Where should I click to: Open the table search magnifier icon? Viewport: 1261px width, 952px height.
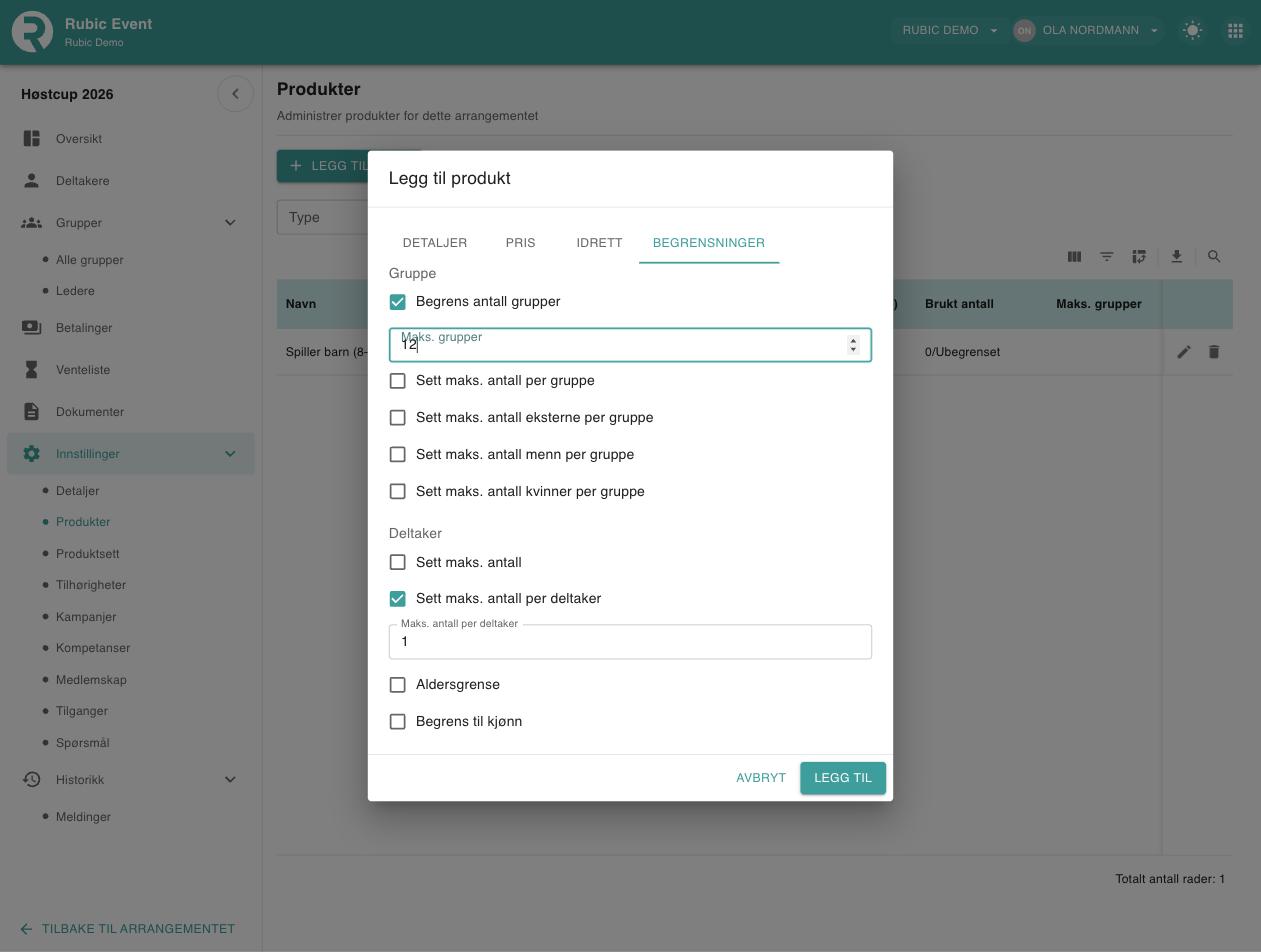pos(1214,257)
